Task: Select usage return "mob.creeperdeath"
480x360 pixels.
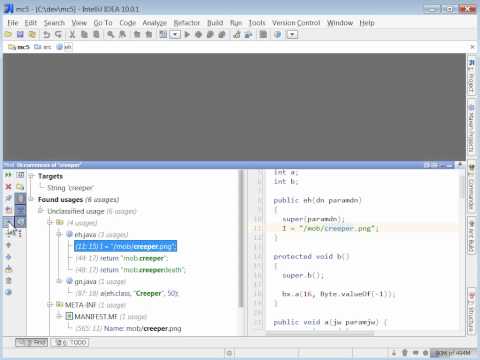Action: [x=130, y=270]
